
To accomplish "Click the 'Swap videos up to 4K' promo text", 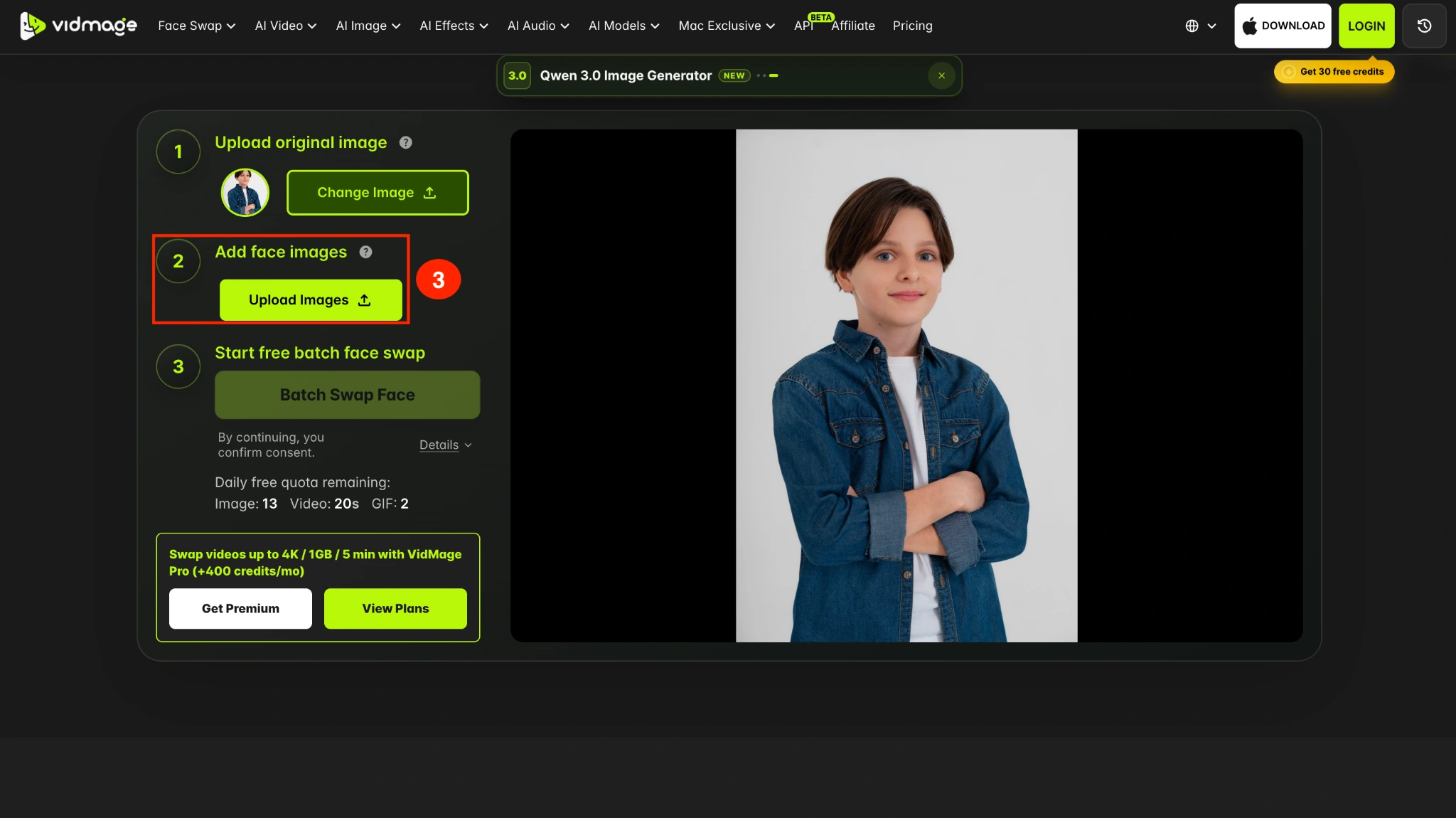I will point(315,563).
